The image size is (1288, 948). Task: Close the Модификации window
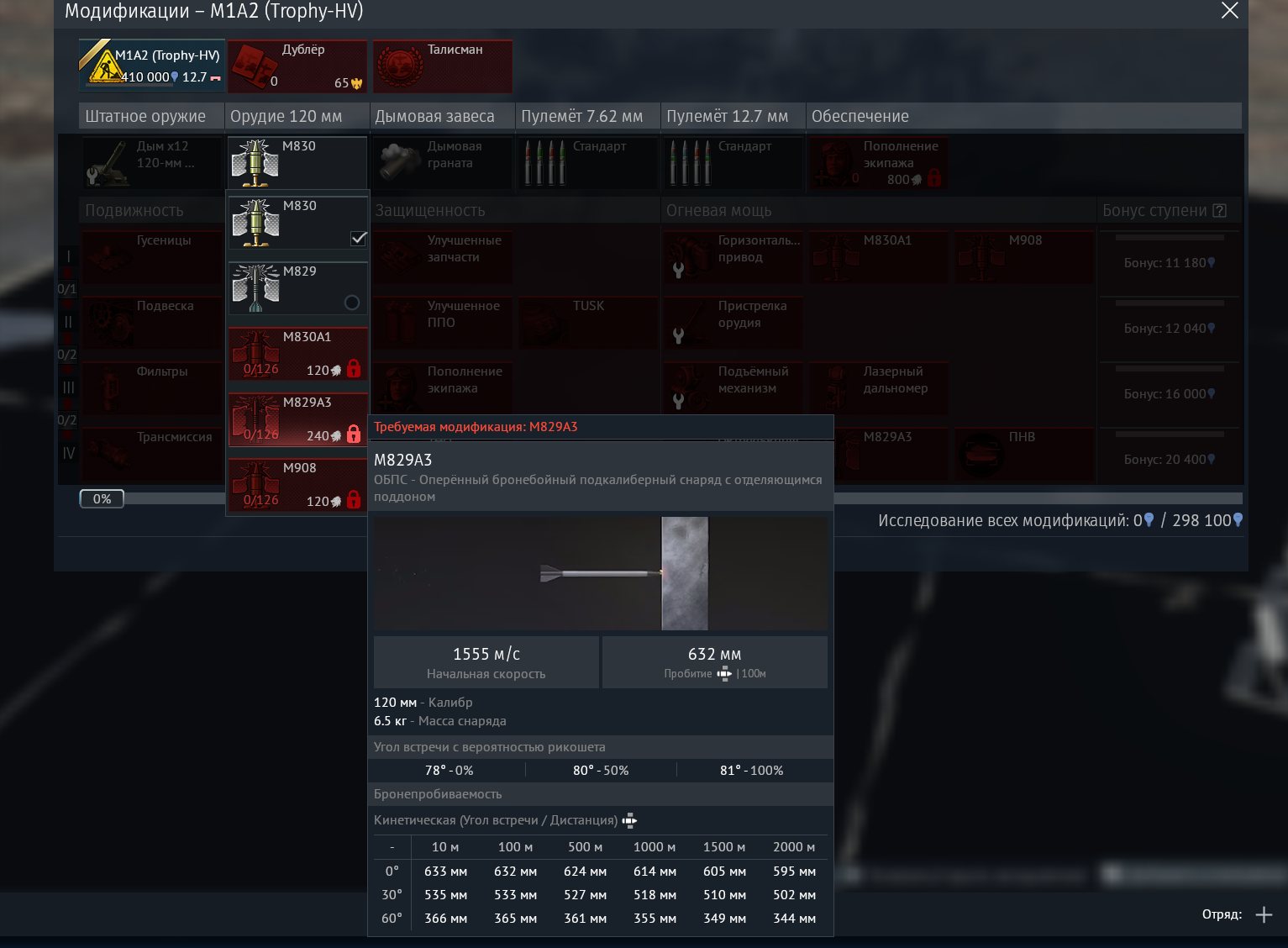[1229, 10]
